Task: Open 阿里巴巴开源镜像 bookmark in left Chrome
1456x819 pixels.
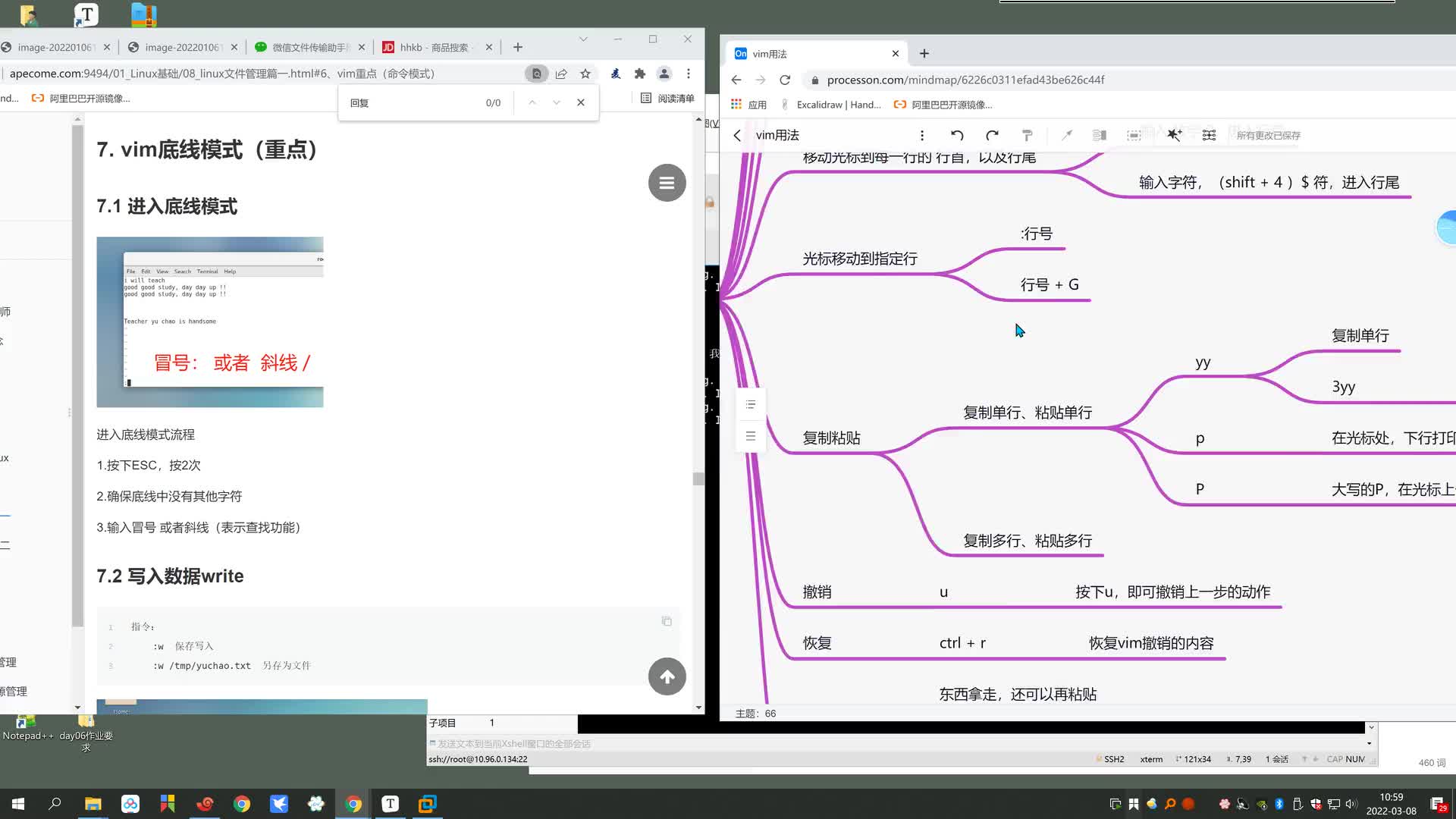Action: pos(81,98)
